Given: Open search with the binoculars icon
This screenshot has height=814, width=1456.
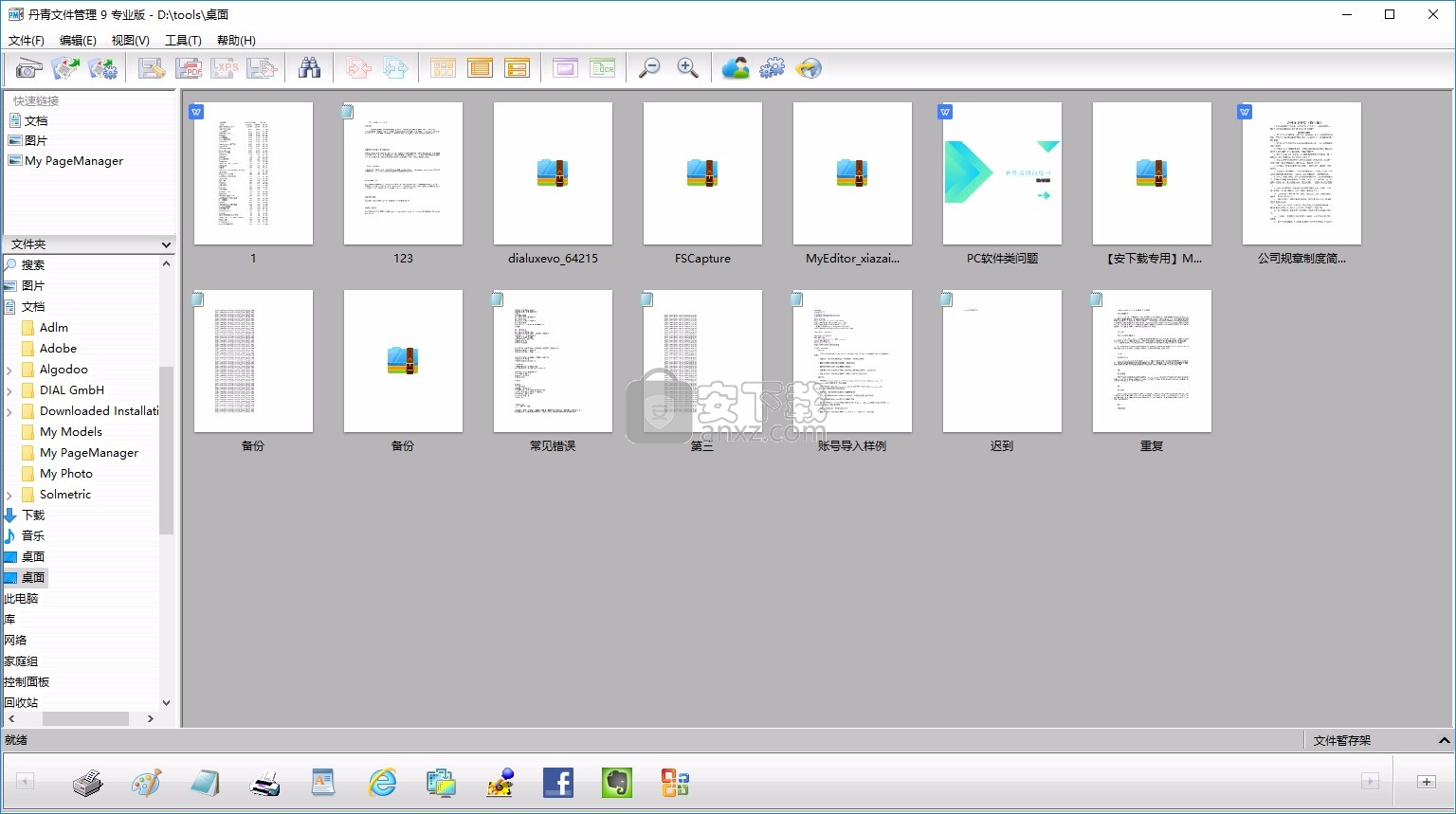Looking at the screenshot, I should (309, 68).
